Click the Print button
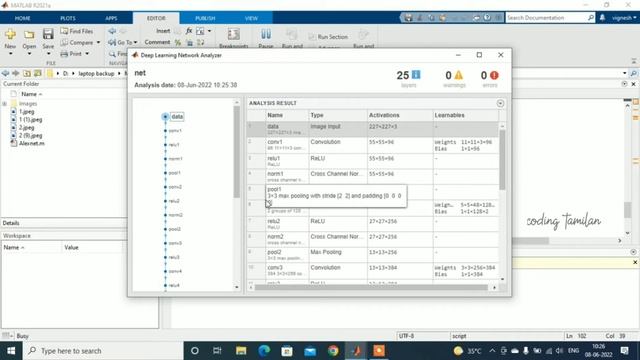 point(71,53)
